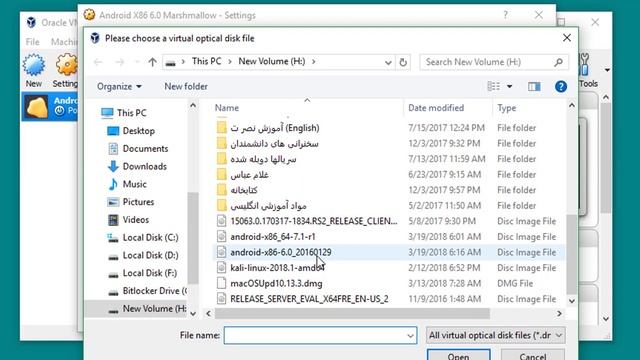Click the file list horizontal scrollbar
The height and width of the screenshot is (360, 640).
[x=352, y=313]
